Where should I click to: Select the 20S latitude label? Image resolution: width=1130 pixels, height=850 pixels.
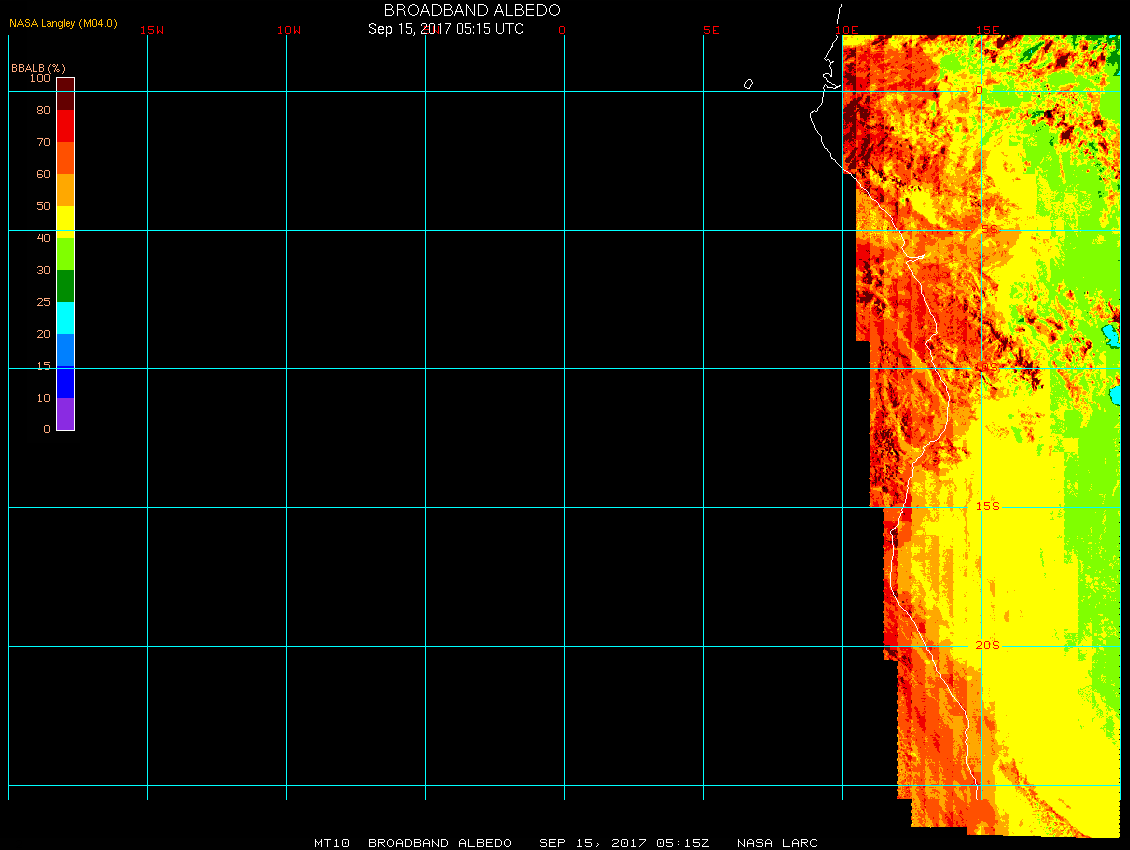[987, 645]
